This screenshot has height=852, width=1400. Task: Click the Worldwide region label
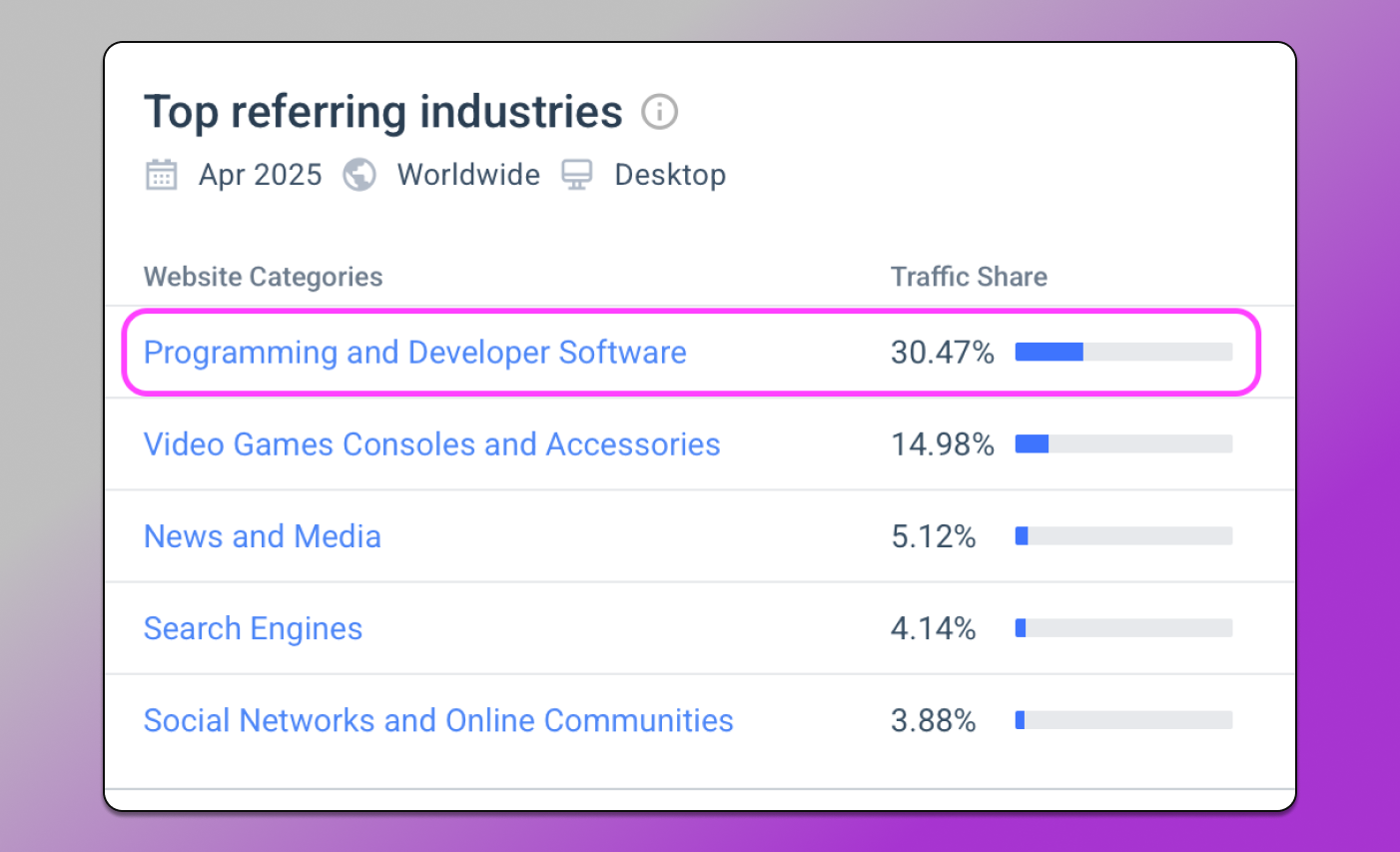click(468, 175)
